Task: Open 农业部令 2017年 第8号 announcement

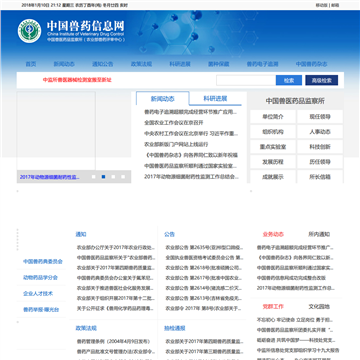Action: [204, 308]
